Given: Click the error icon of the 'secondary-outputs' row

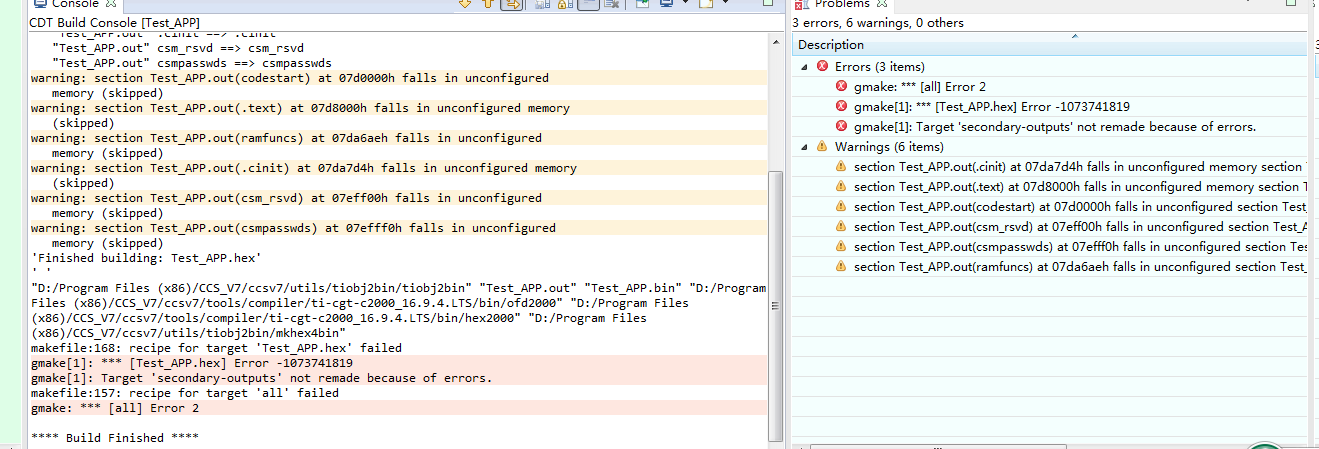Looking at the screenshot, I should (x=841, y=127).
